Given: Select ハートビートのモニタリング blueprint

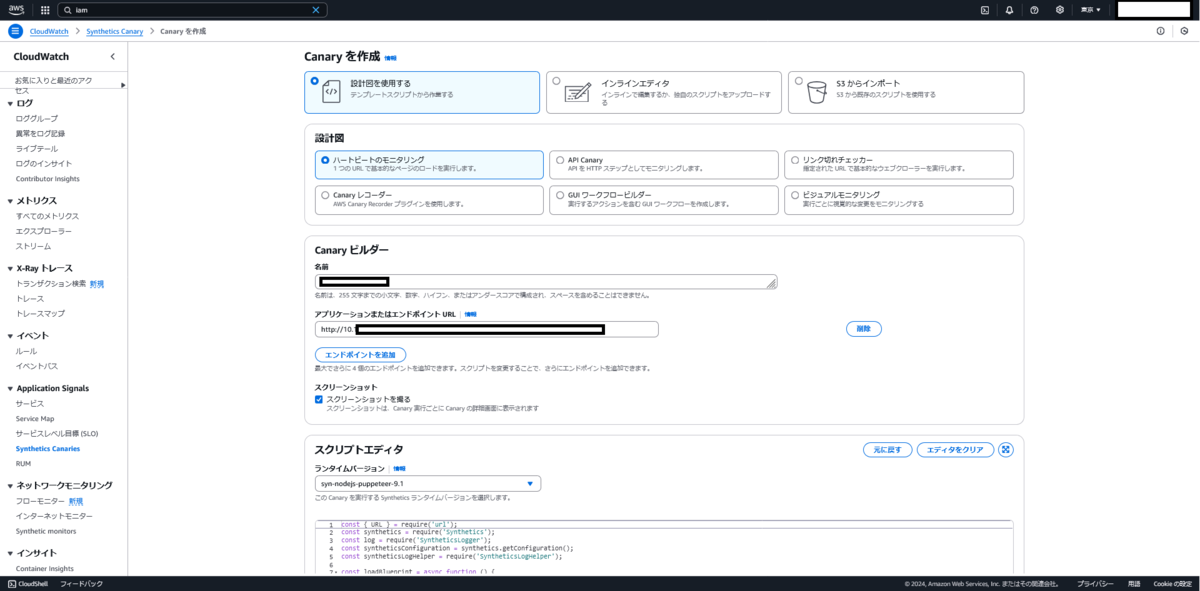Looking at the screenshot, I should tap(325, 160).
